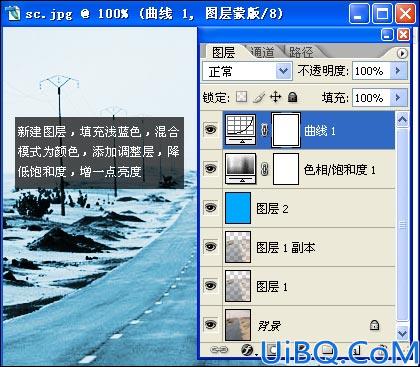Click the sc.jpg window title text
The height and width of the screenshot is (367, 420).
pos(154,14)
